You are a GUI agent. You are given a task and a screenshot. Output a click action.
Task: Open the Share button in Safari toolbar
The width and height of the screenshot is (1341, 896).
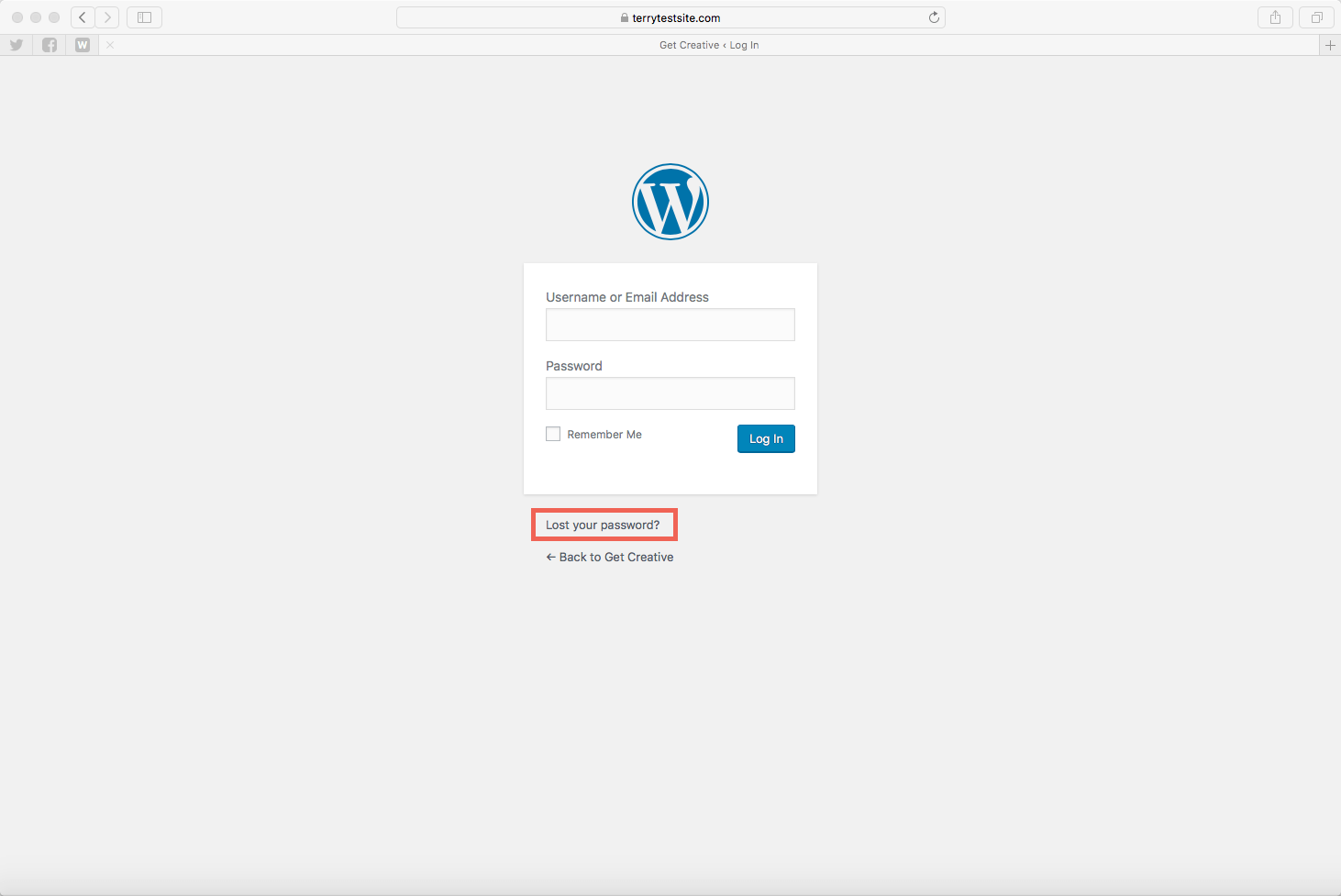[x=1275, y=17]
